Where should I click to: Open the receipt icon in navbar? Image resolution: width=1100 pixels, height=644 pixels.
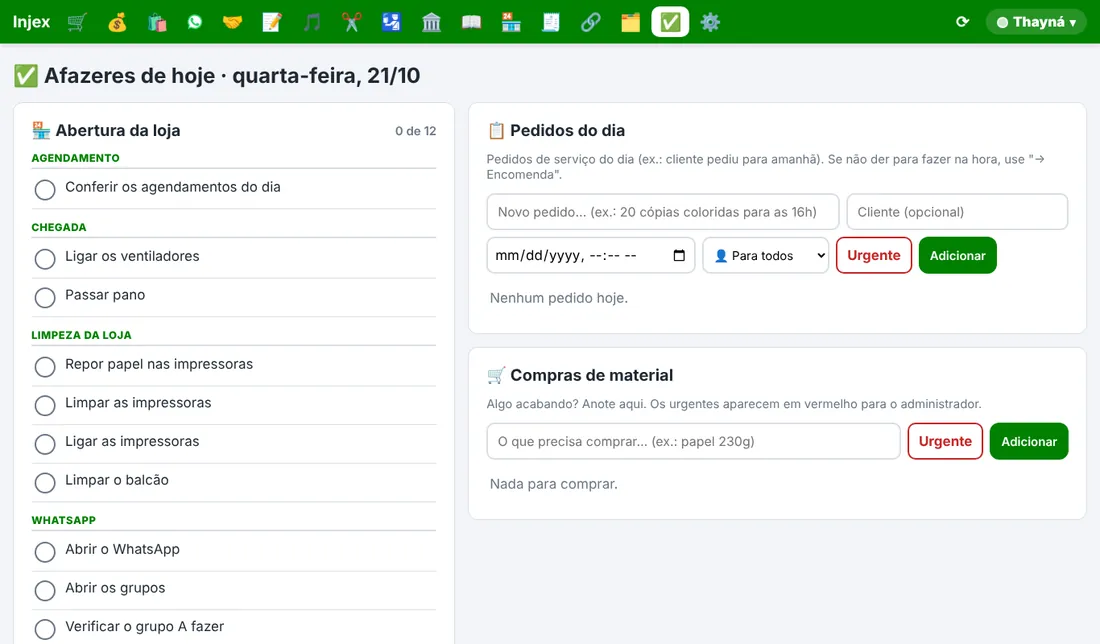551,22
